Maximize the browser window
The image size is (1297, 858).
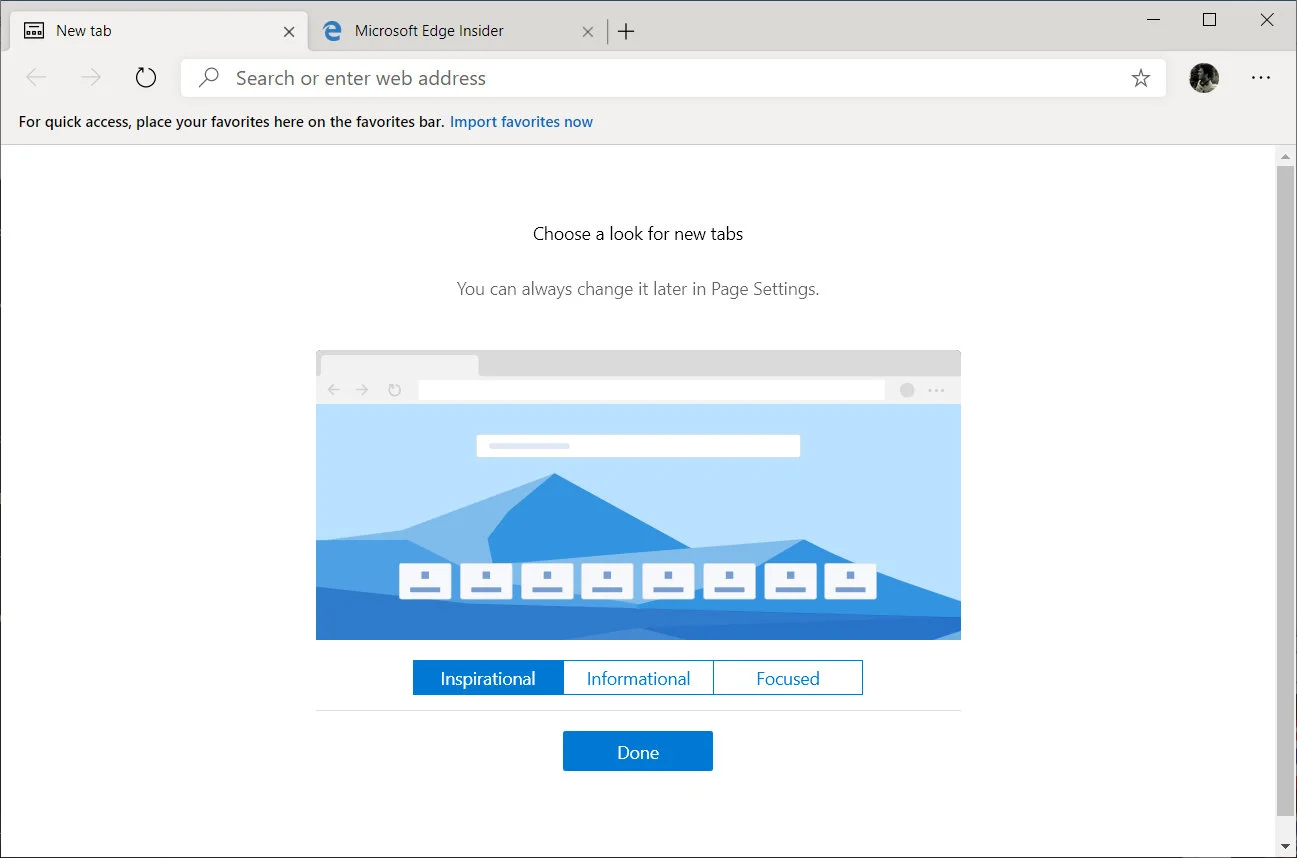1209,20
